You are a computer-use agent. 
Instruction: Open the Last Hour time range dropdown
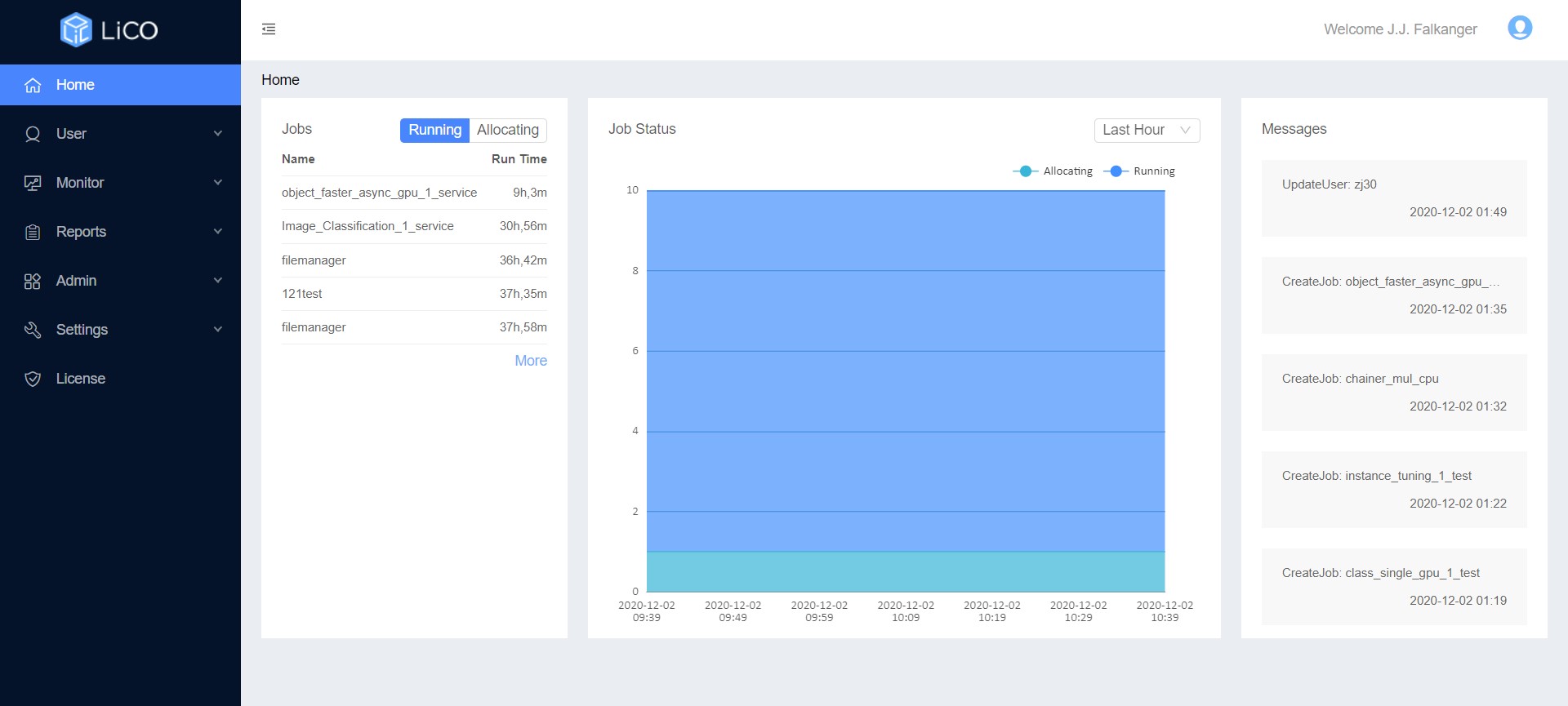[x=1146, y=130]
